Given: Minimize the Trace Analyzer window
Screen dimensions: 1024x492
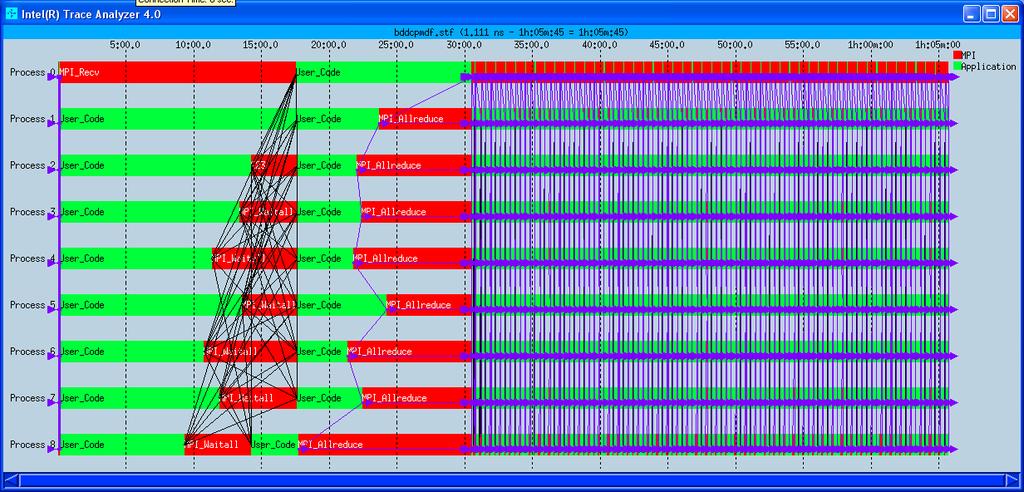Looking at the screenshot, I should [972, 14].
